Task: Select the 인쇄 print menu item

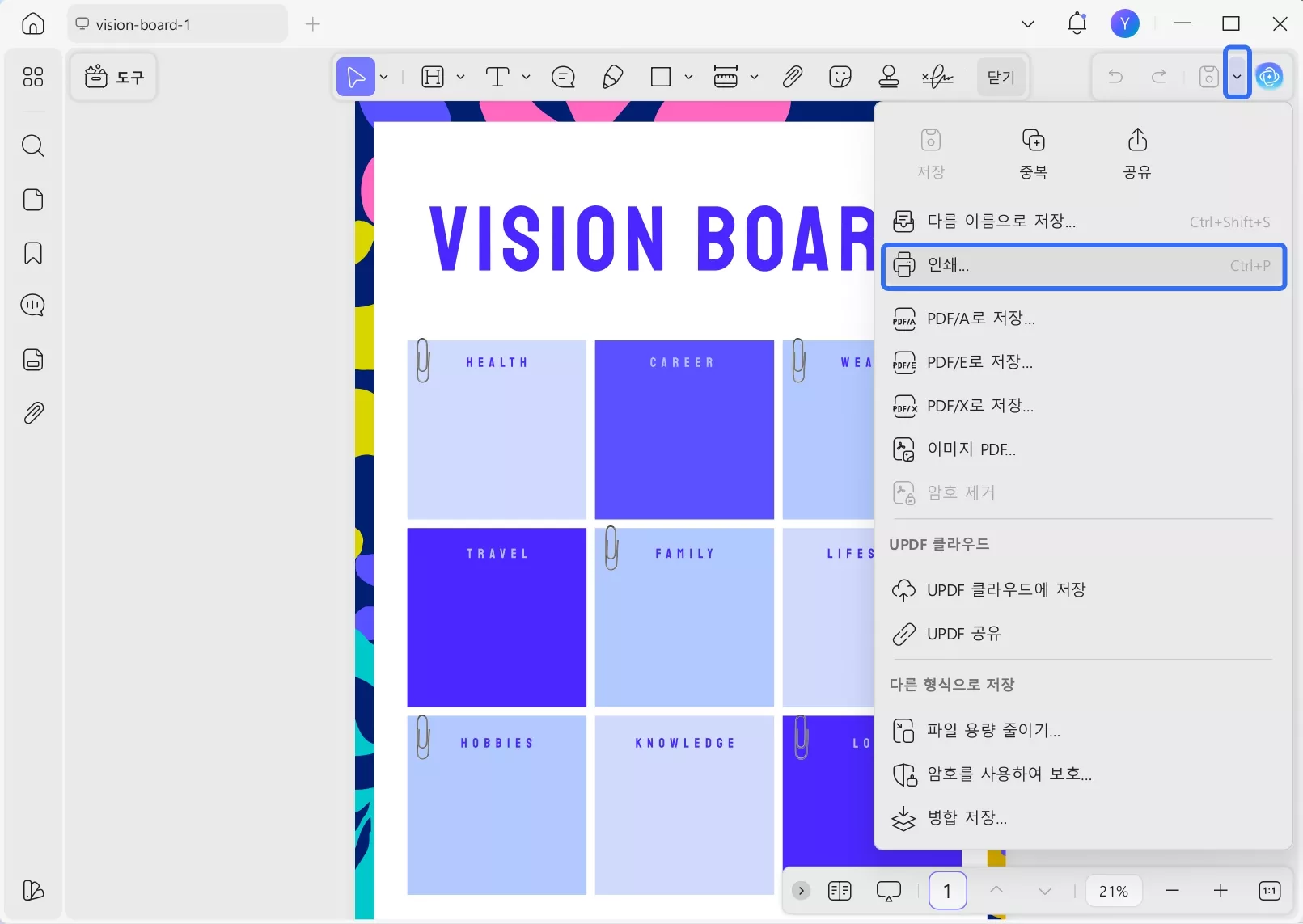Action: click(x=1083, y=266)
